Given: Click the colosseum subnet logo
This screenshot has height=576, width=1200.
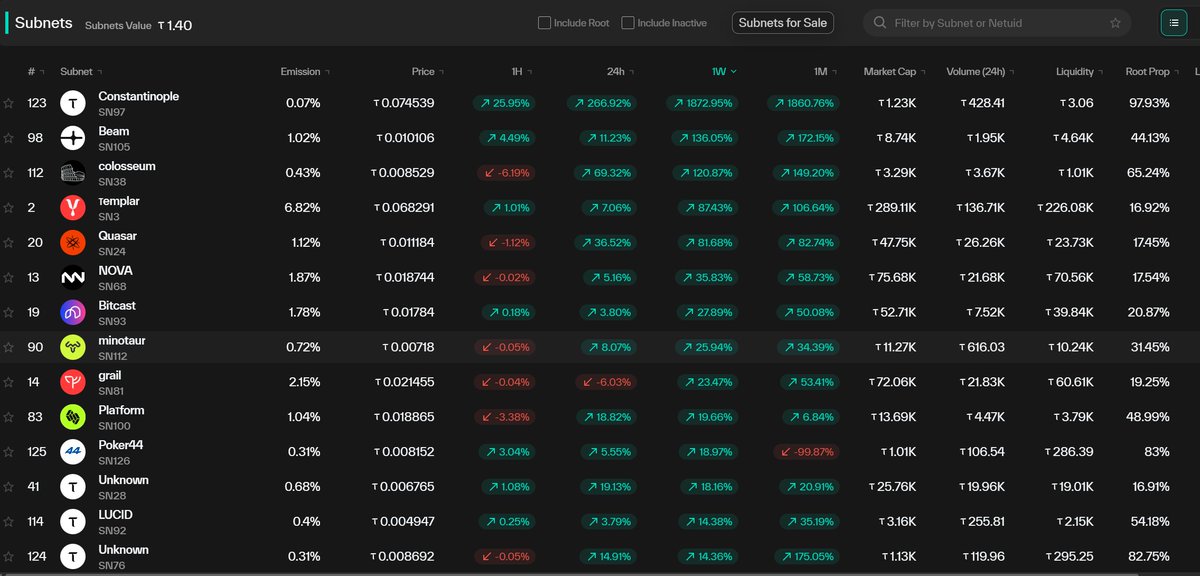Looking at the screenshot, I should [73, 173].
